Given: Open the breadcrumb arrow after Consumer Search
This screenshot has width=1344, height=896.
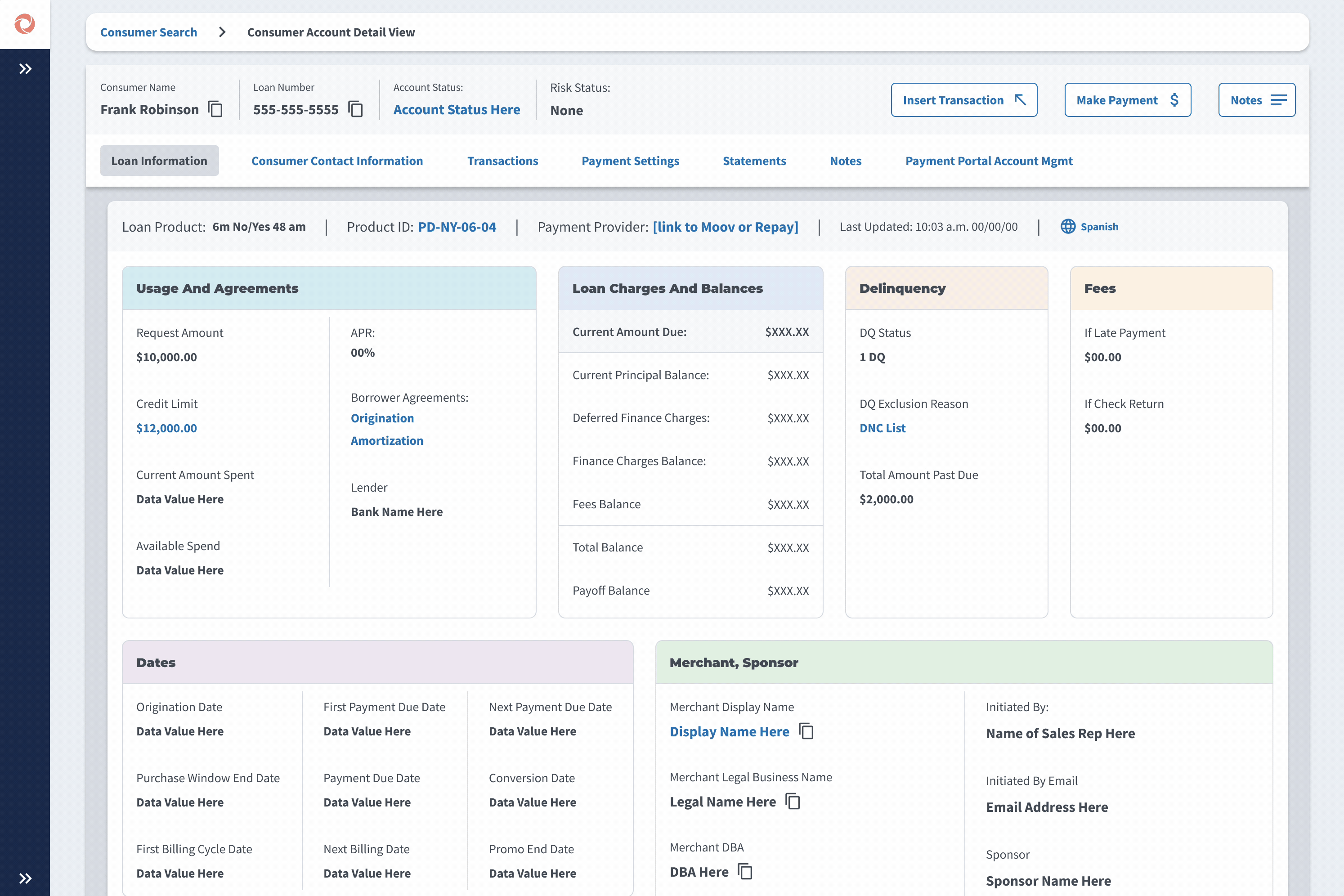Looking at the screenshot, I should [x=222, y=32].
